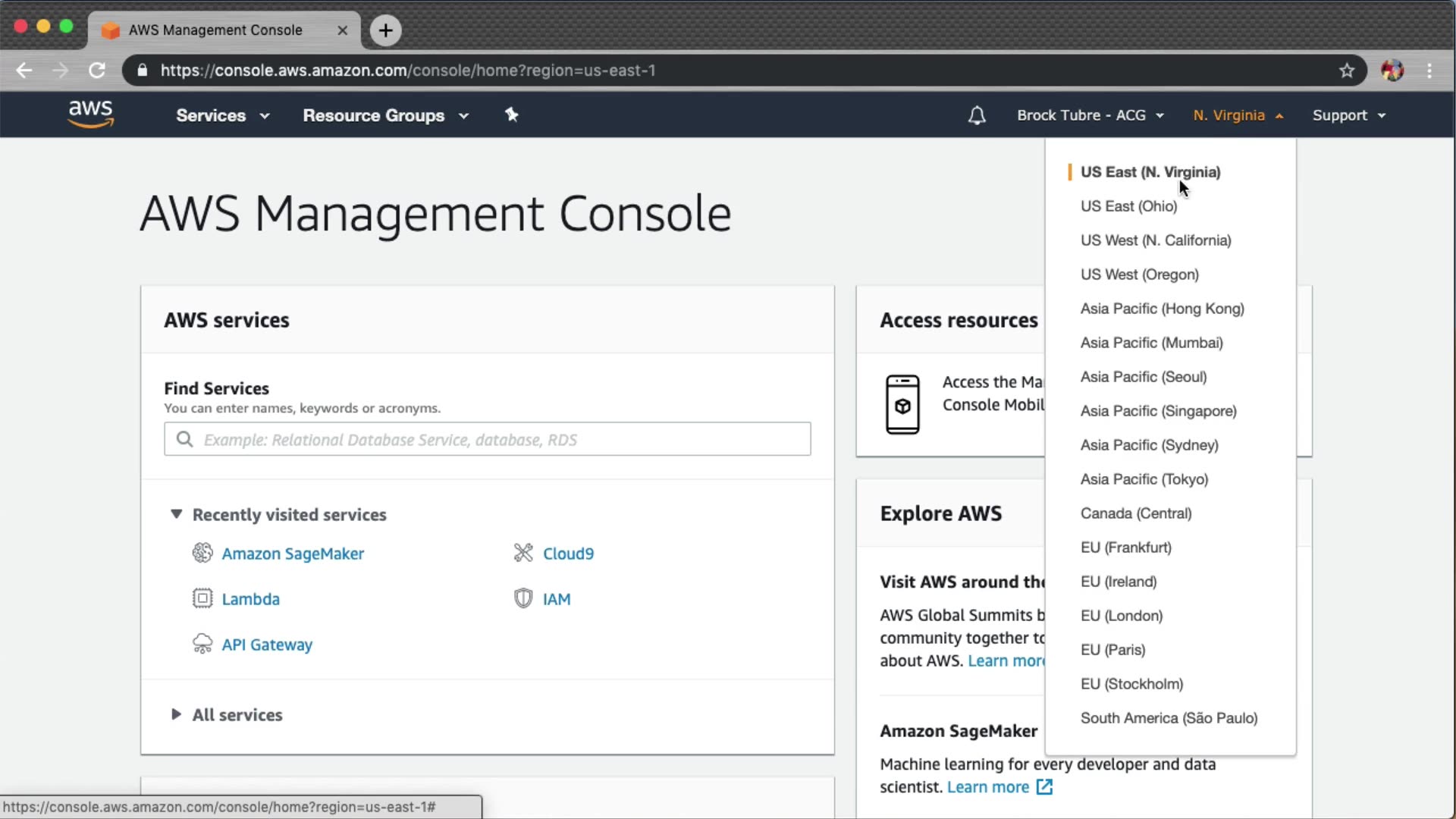Select EU (Frankfurt) region
1456x819 pixels.
click(1125, 548)
